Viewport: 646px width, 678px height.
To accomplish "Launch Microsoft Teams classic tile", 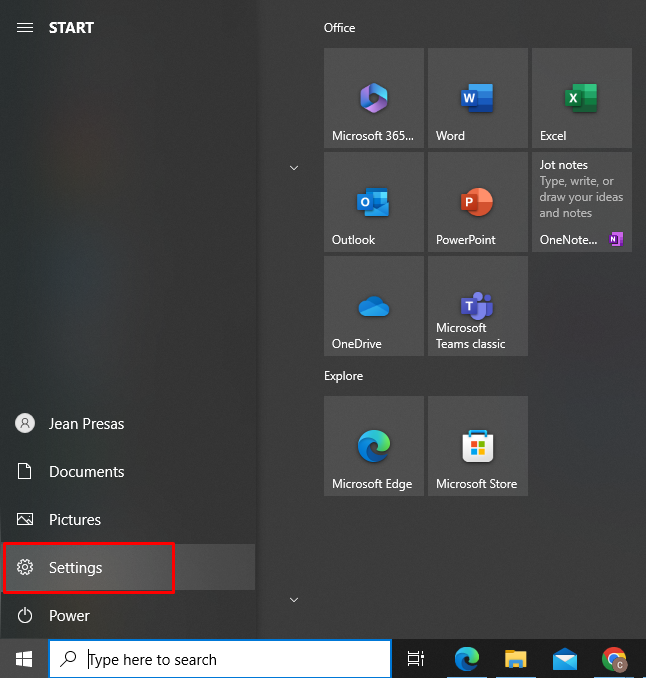I will coord(478,306).
